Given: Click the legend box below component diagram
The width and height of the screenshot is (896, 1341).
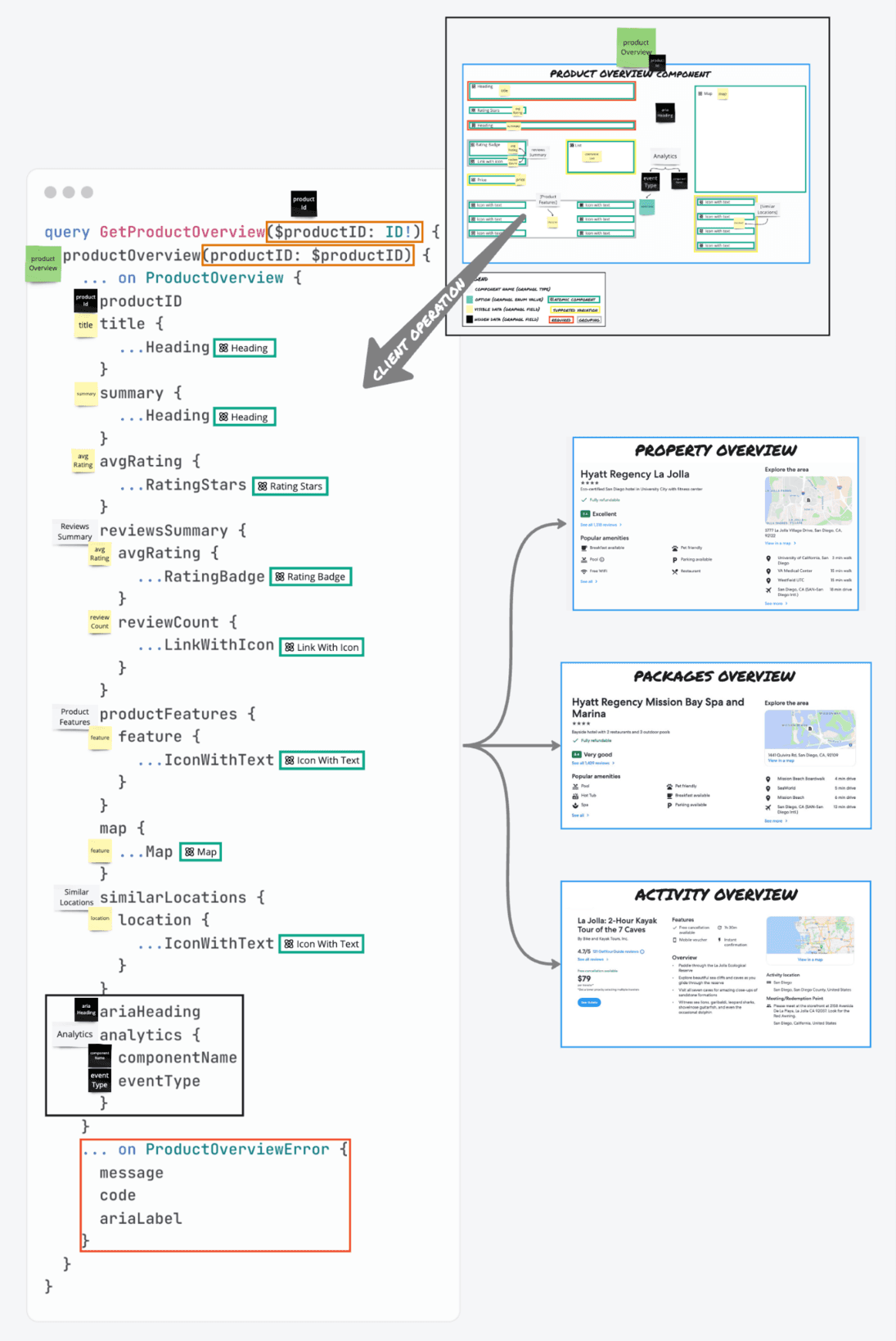Looking at the screenshot, I should pyautogui.click(x=534, y=300).
